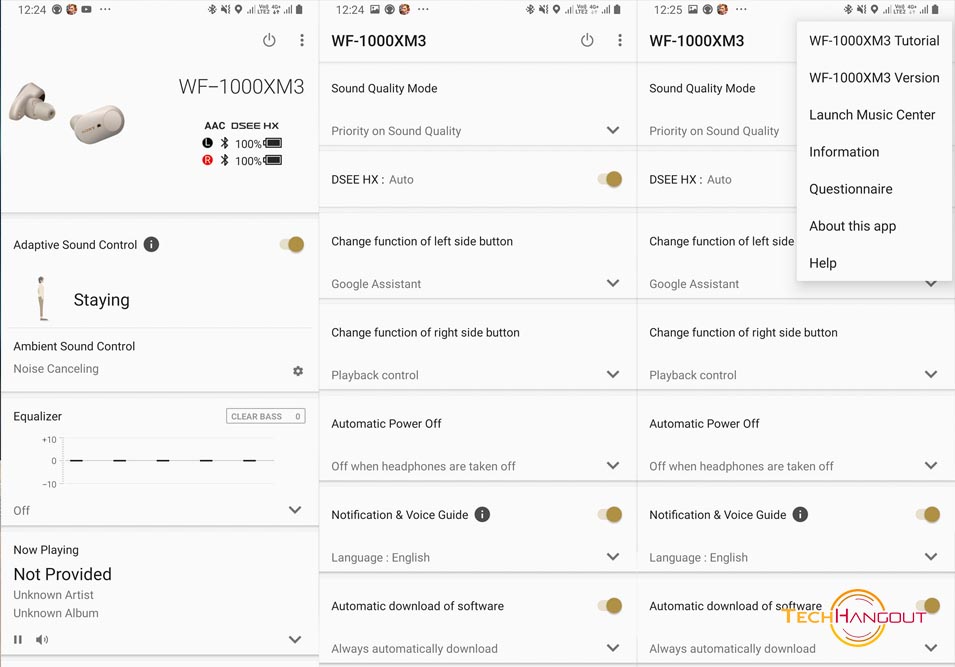
Task: Tap the power icon on the first screen
Action: (269, 40)
